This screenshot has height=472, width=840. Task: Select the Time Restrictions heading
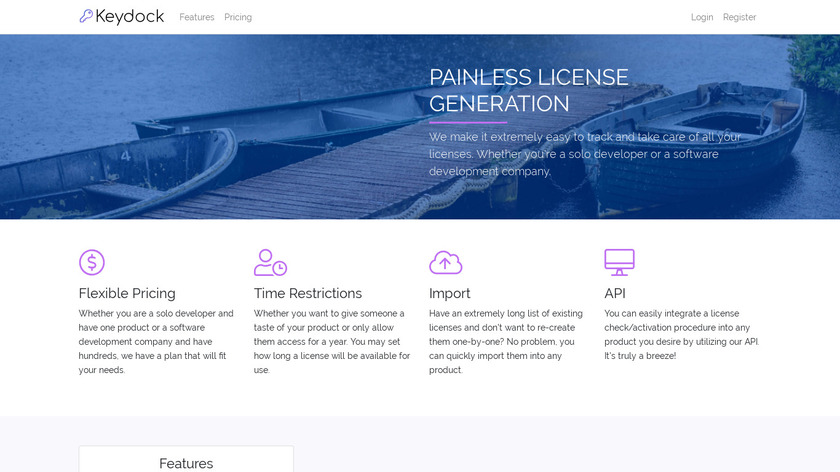coord(308,294)
